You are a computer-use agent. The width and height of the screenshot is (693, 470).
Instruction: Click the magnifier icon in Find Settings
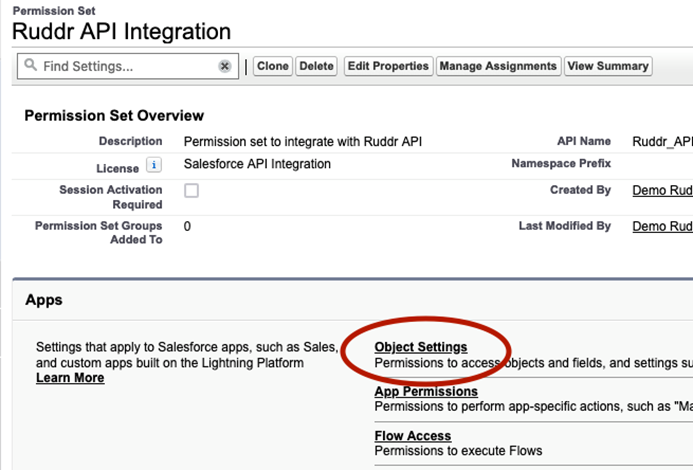pyautogui.click(x=30, y=65)
